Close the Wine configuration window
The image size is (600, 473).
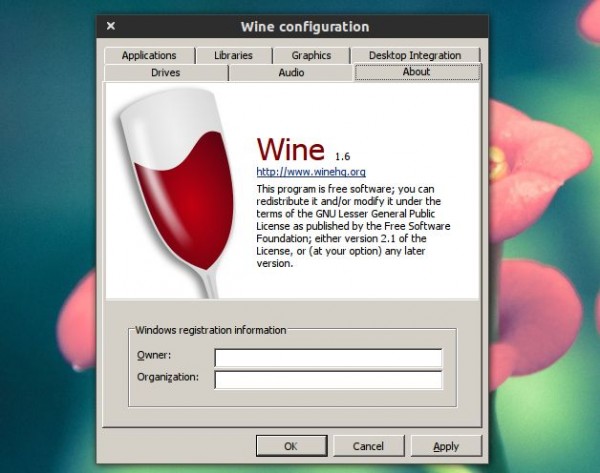(110, 26)
